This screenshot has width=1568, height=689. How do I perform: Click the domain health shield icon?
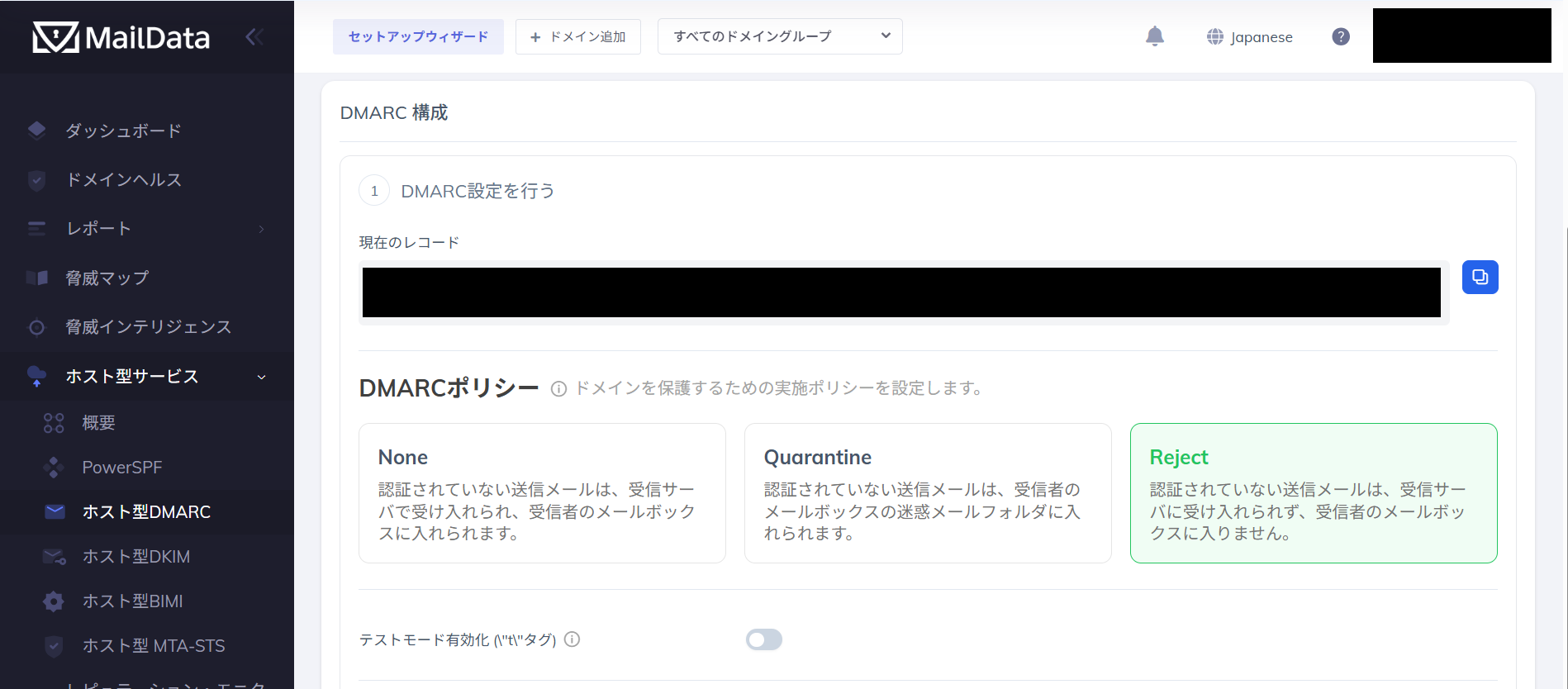[36, 179]
